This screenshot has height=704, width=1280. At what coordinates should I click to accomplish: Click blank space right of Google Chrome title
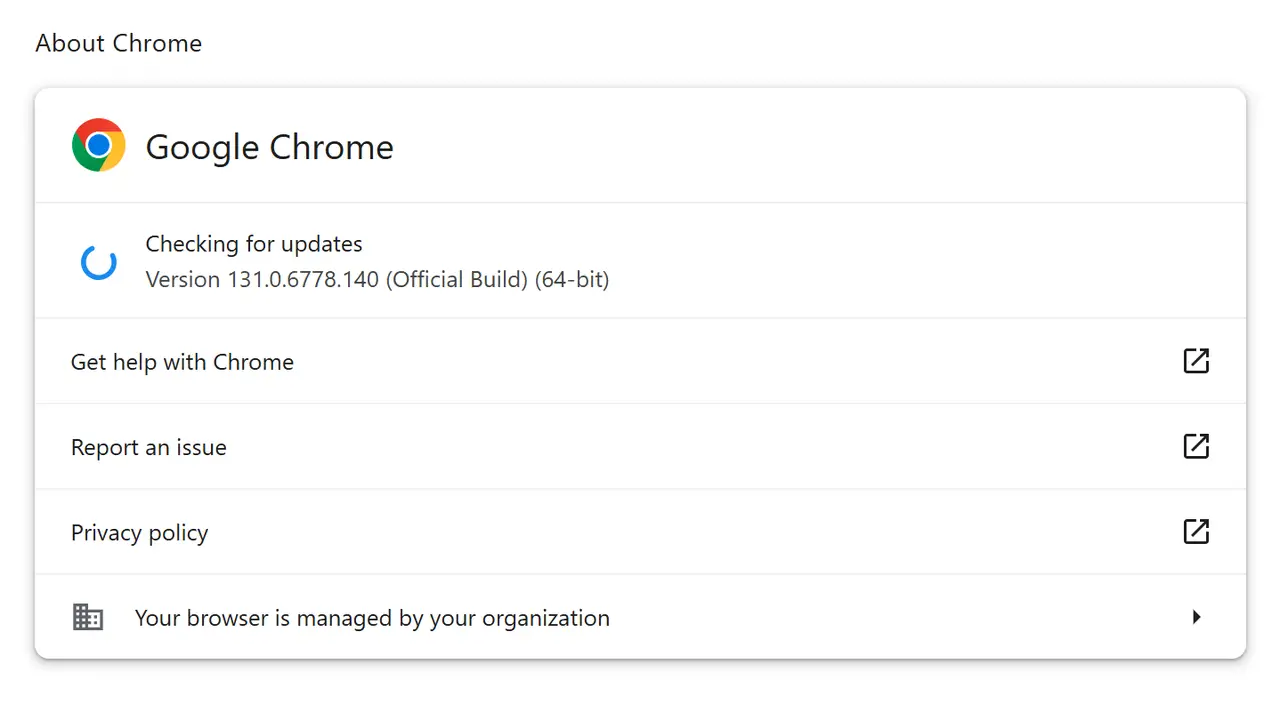[x=800, y=146]
